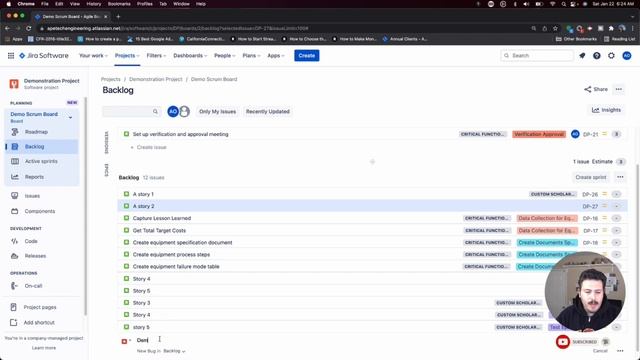The image size is (640, 360).
Task: Click the backlog search magnifier icon
Action: click(156, 111)
